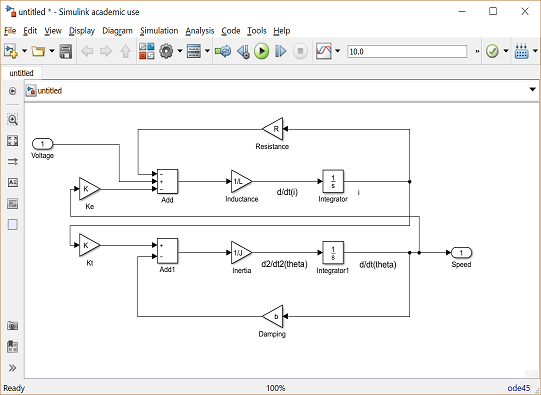Run the simulation with the green Play button
Viewport: 541px width, 395px height.
click(262, 51)
